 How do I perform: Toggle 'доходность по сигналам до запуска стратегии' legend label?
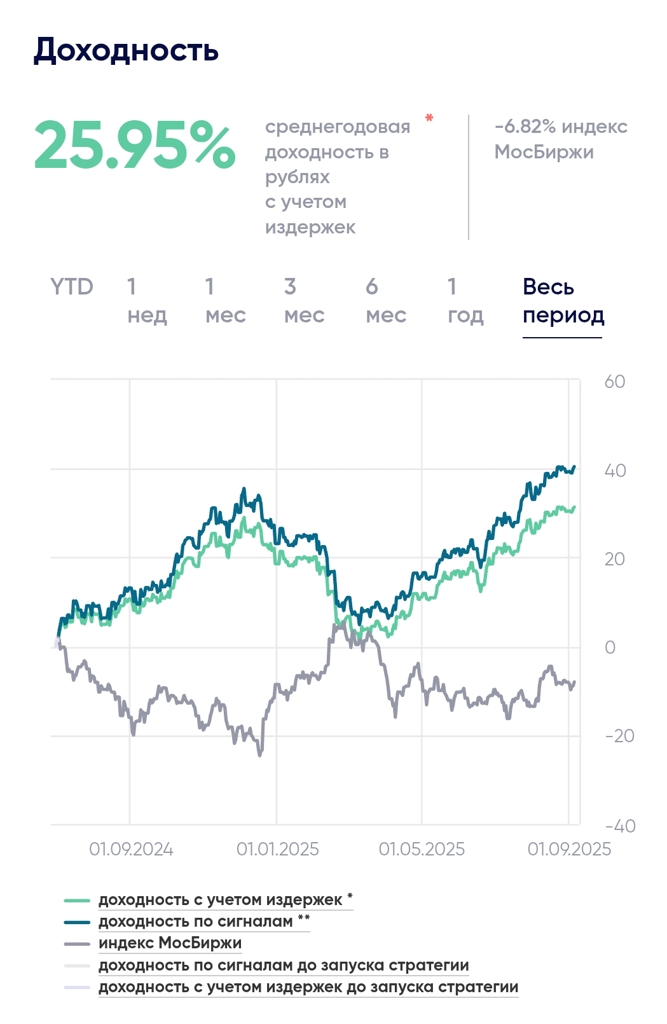click(284, 965)
